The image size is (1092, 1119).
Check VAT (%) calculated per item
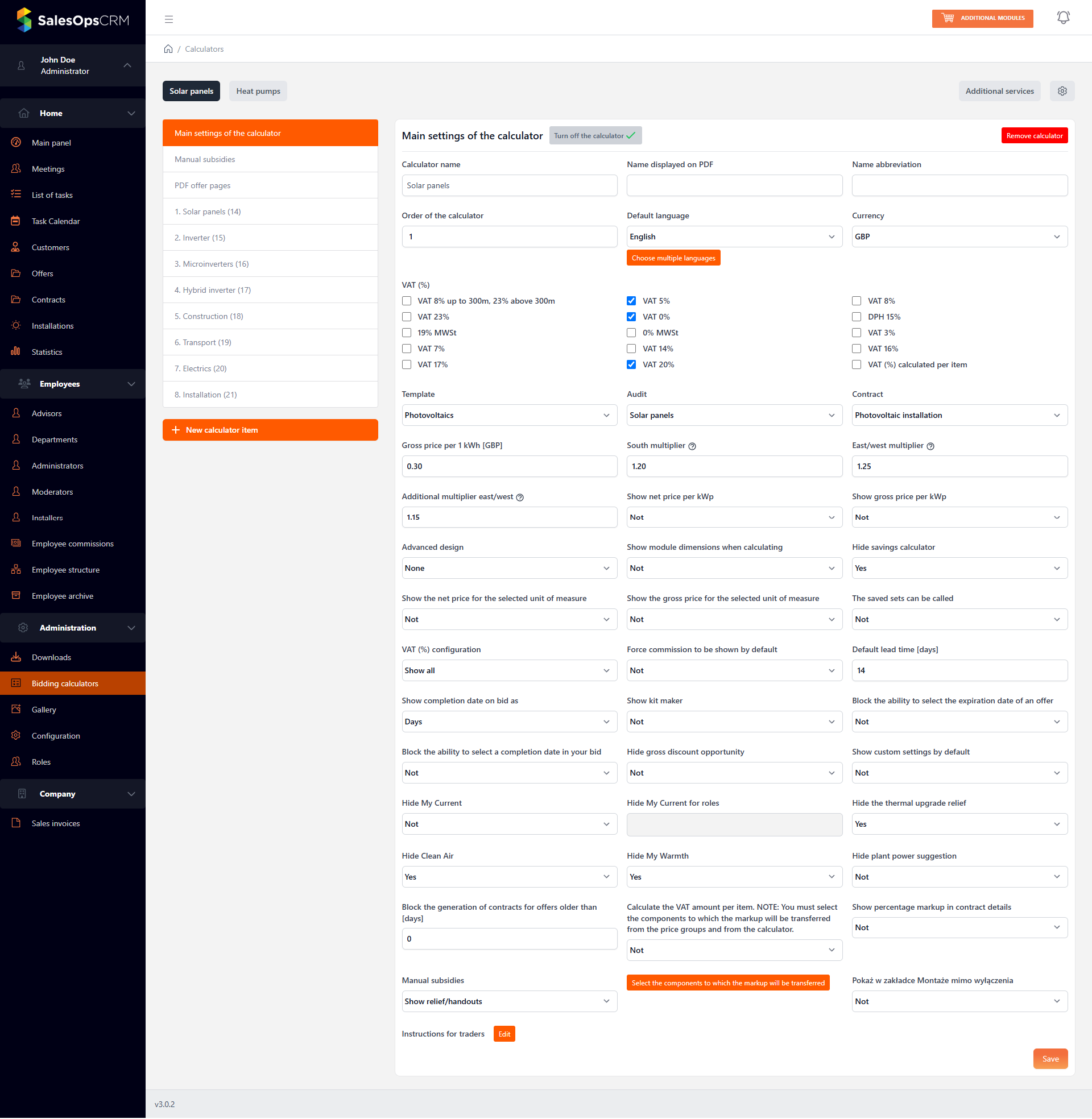tap(857, 364)
